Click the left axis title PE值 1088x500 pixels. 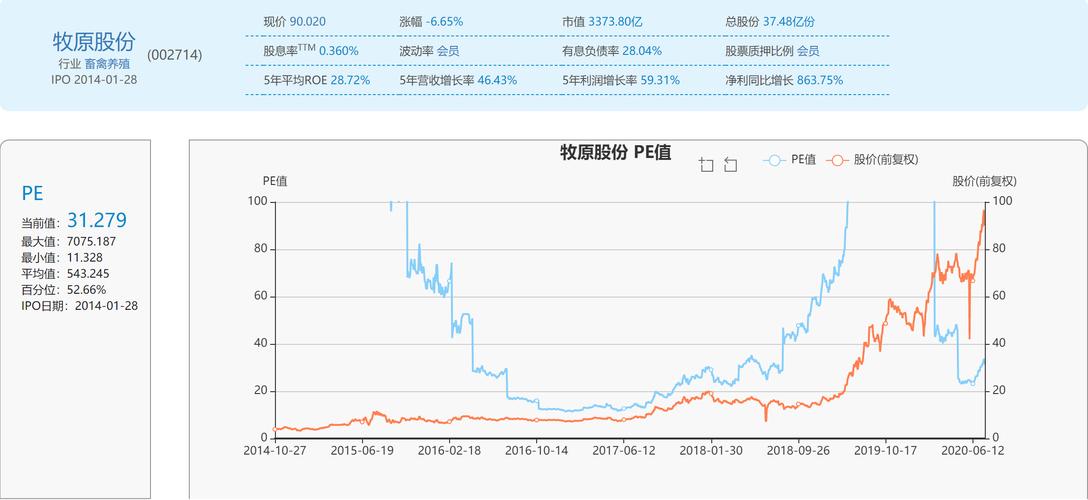pyautogui.click(x=275, y=182)
